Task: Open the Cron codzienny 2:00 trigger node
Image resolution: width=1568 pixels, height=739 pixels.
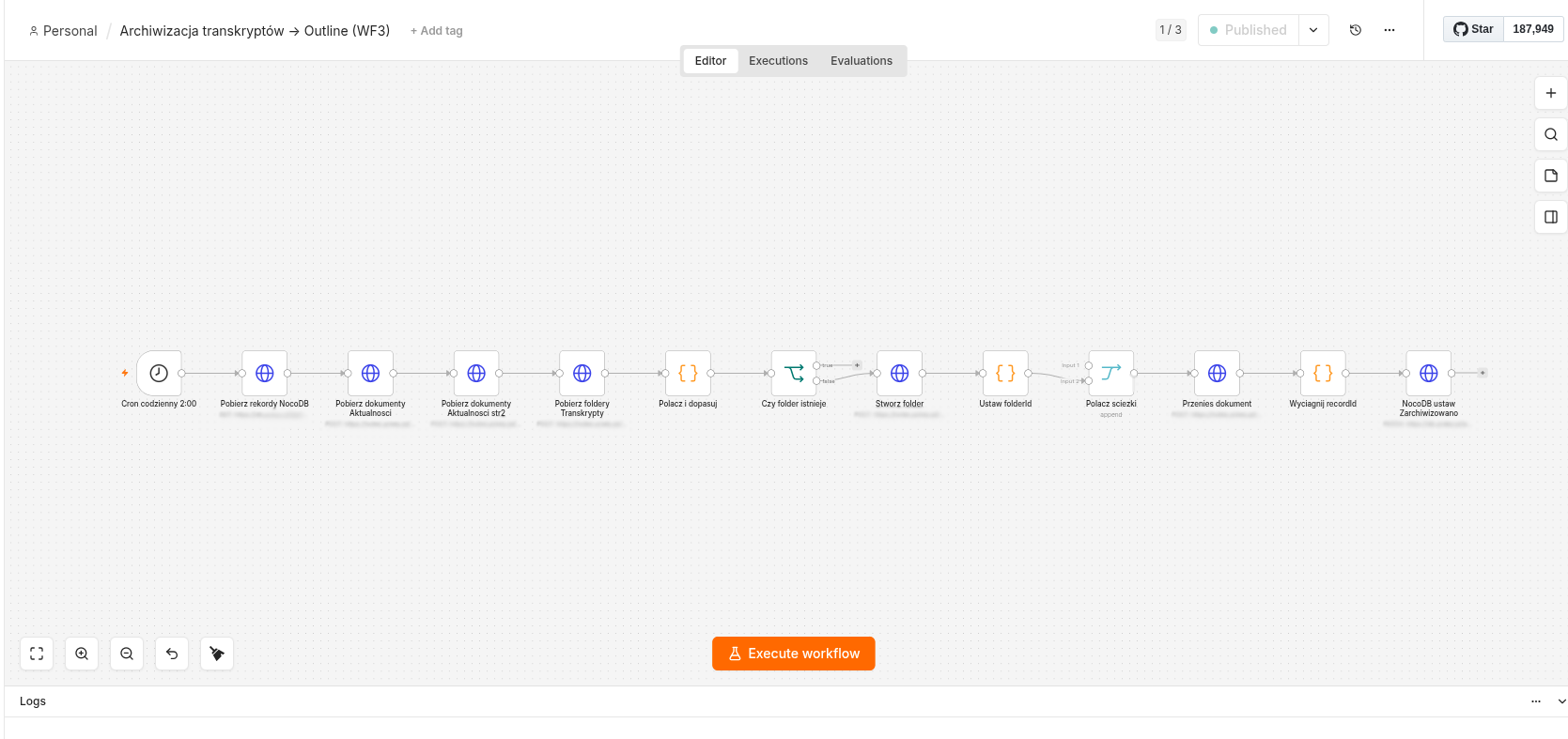Action: click(159, 373)
